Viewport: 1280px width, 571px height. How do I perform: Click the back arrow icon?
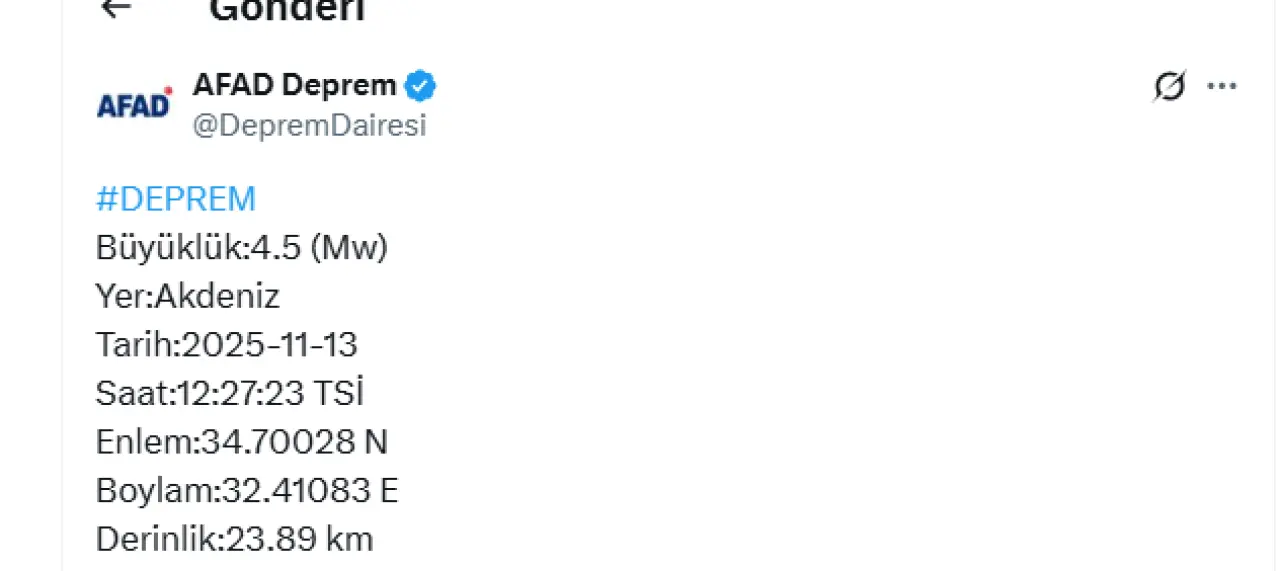[117, 8]
